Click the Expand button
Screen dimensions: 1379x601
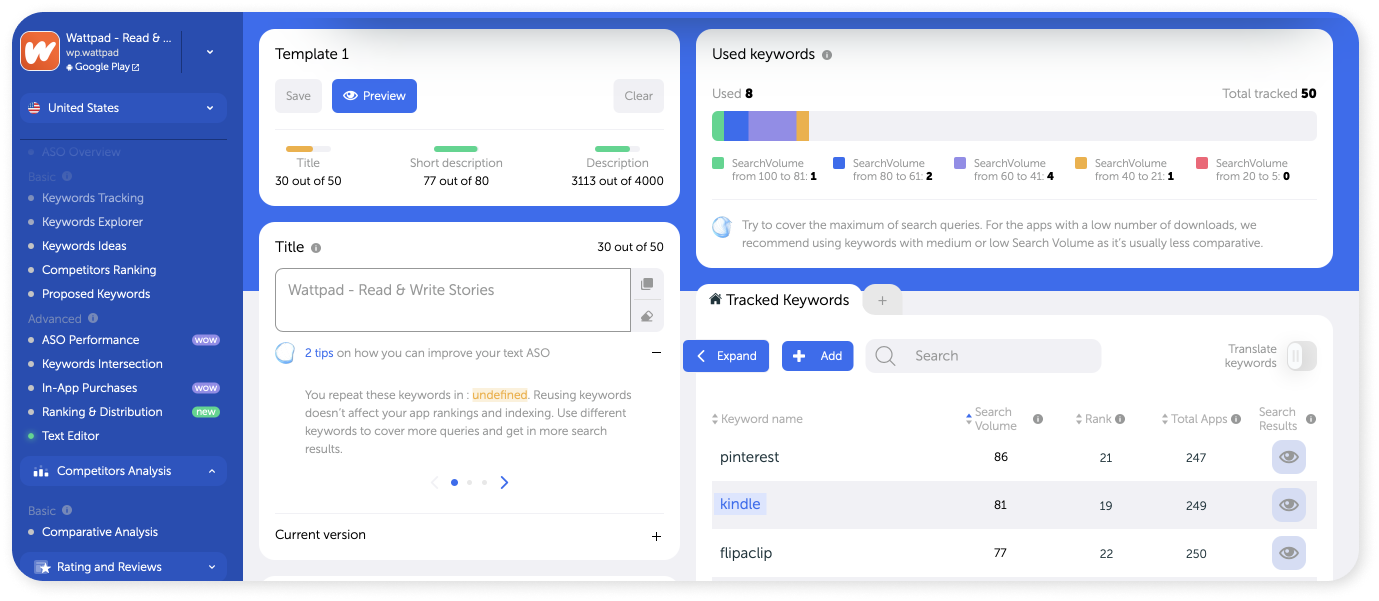(x=726, y=356)
